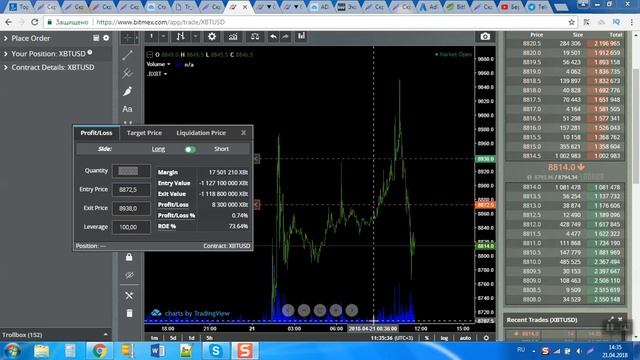Image resolution: width=640 pixels, height=360 pixels.
Task: Click the order book price 8808.0
Action: click(531, 299)
